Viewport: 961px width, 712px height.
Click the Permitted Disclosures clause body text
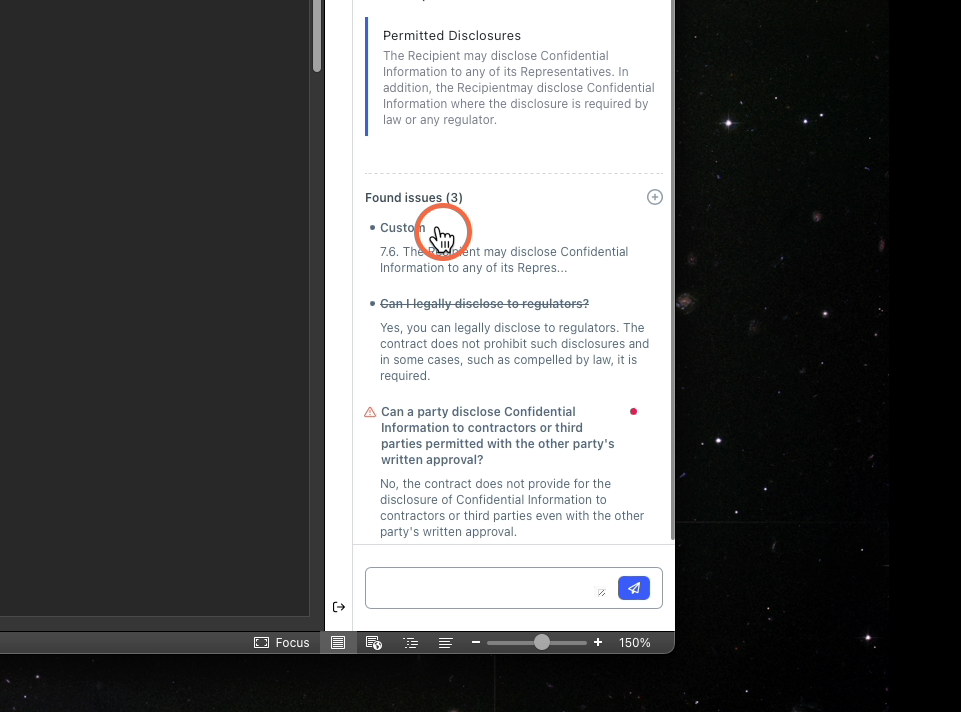tap(518, 88)
